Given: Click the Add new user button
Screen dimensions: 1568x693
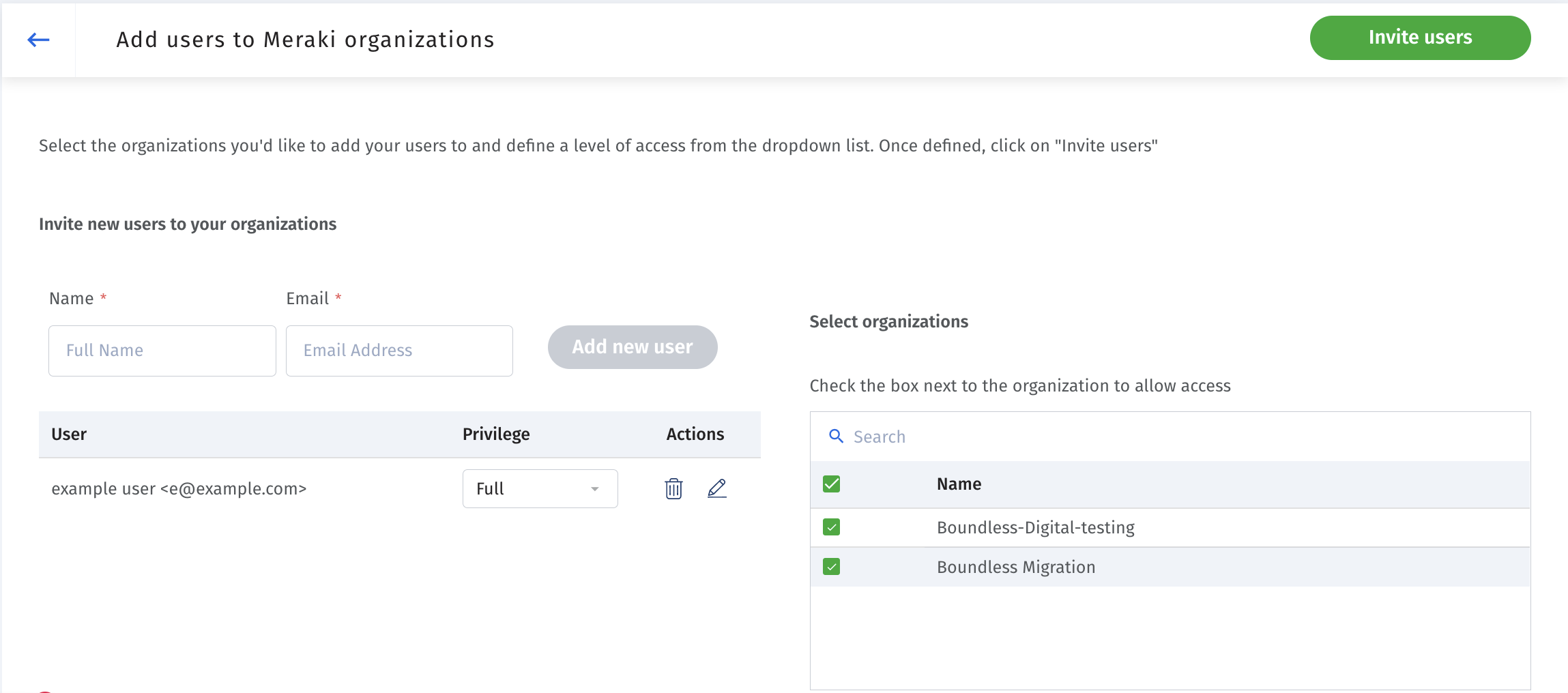Looking at the screenshot, I should (x=632, y=347).
